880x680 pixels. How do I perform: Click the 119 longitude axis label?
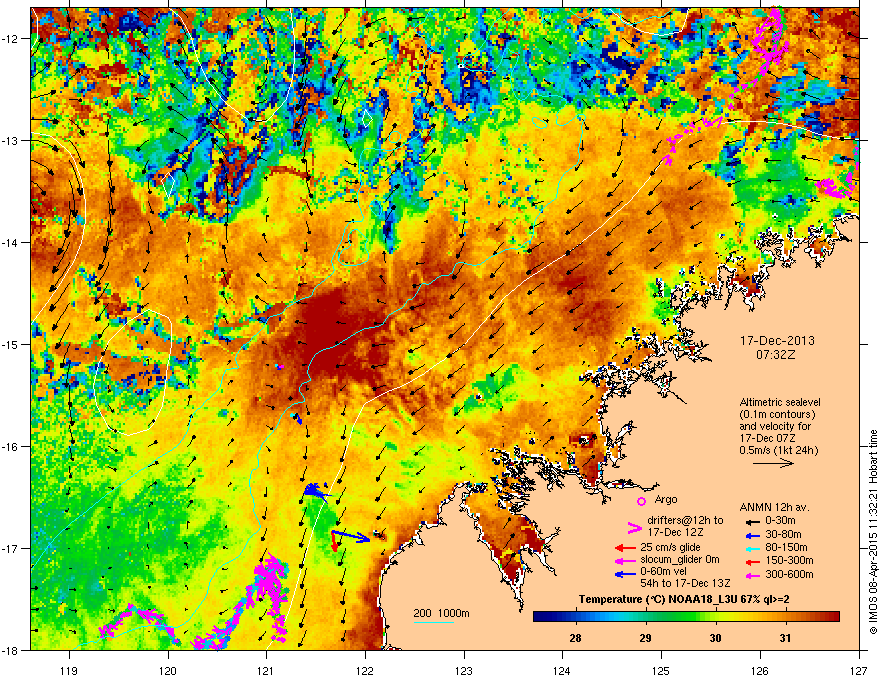[69, 670]
